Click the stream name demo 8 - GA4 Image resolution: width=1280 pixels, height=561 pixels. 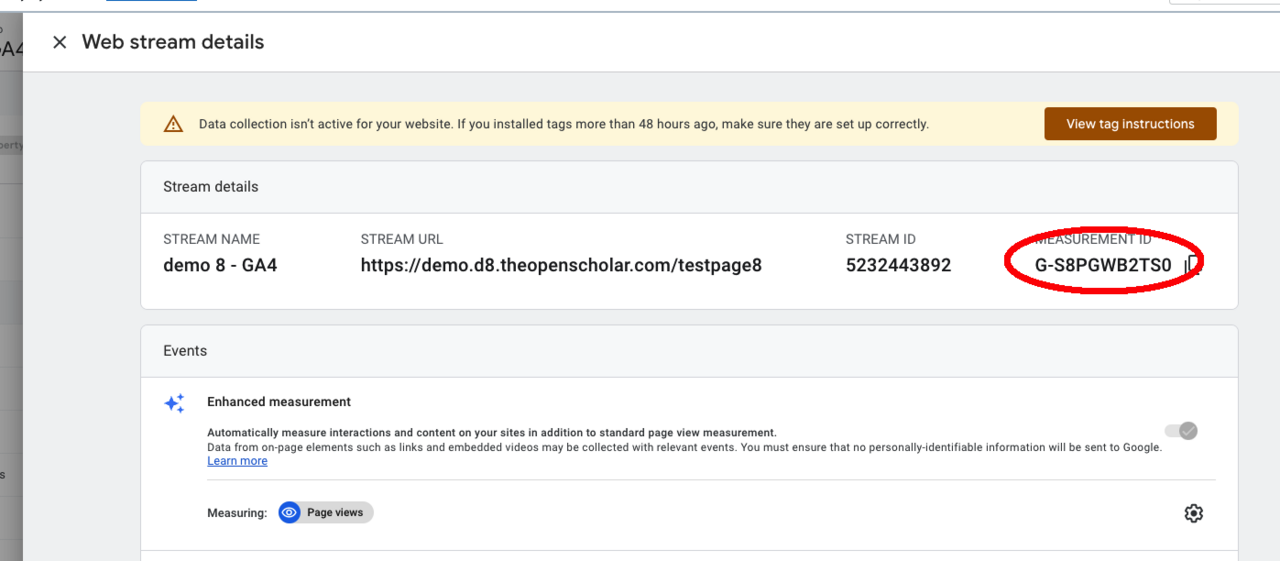pyautogui.click(x=220, y=266)
